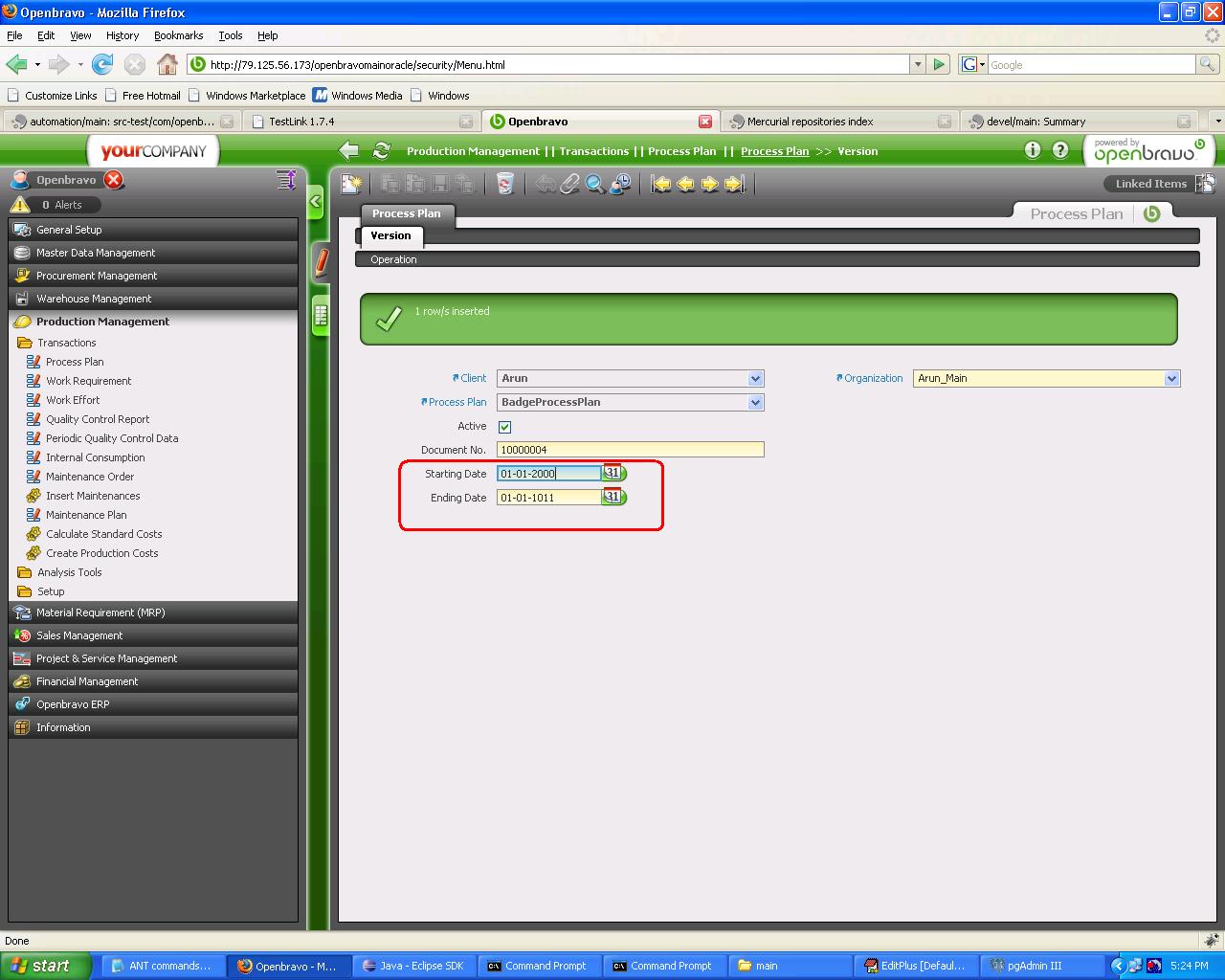
Task: Click the Firefox Home button
Action: point(167,65)
